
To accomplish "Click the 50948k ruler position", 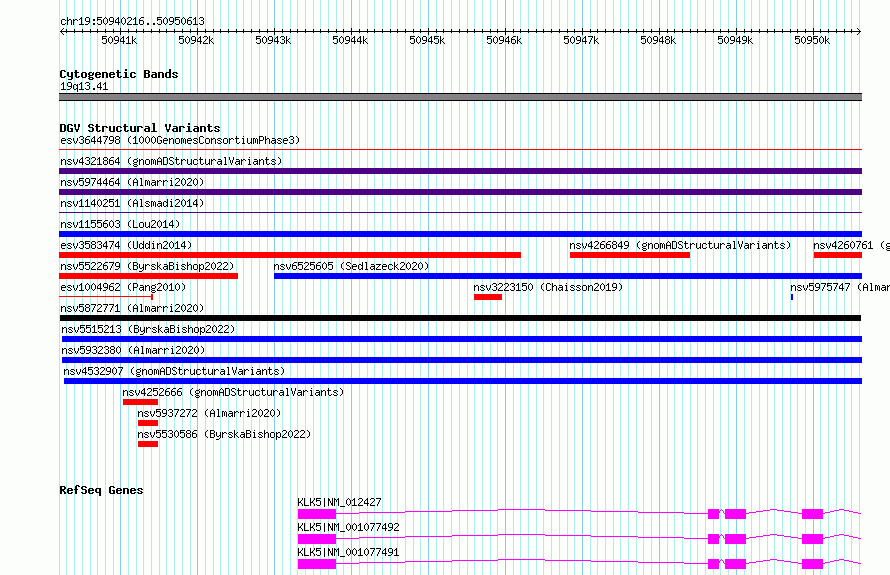I will [x=658, y=40].
